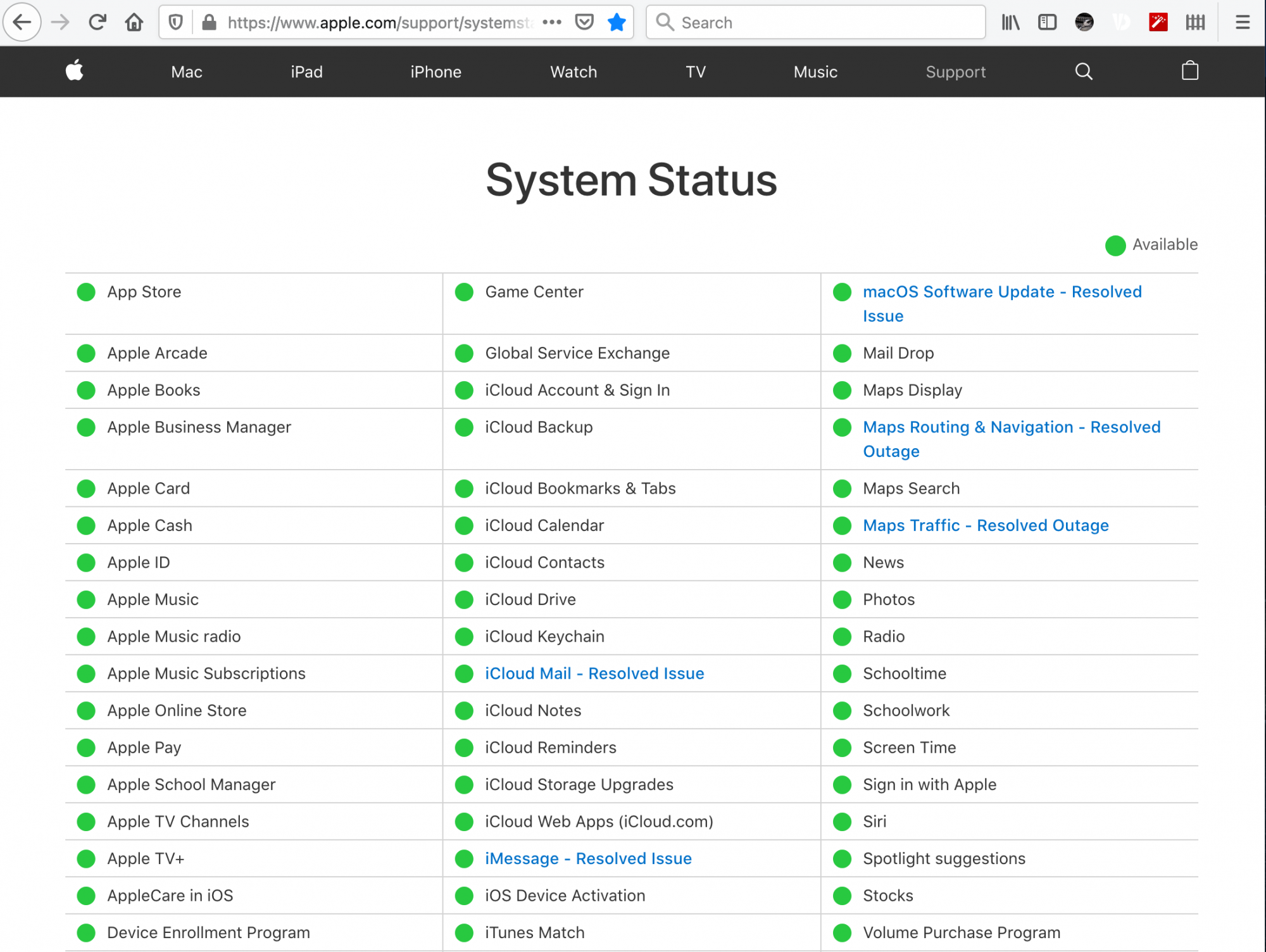The width and height of the screenshot is (1266, 952).
Task: Select the iPhone tab in top navigation
Action: point(436,72)
